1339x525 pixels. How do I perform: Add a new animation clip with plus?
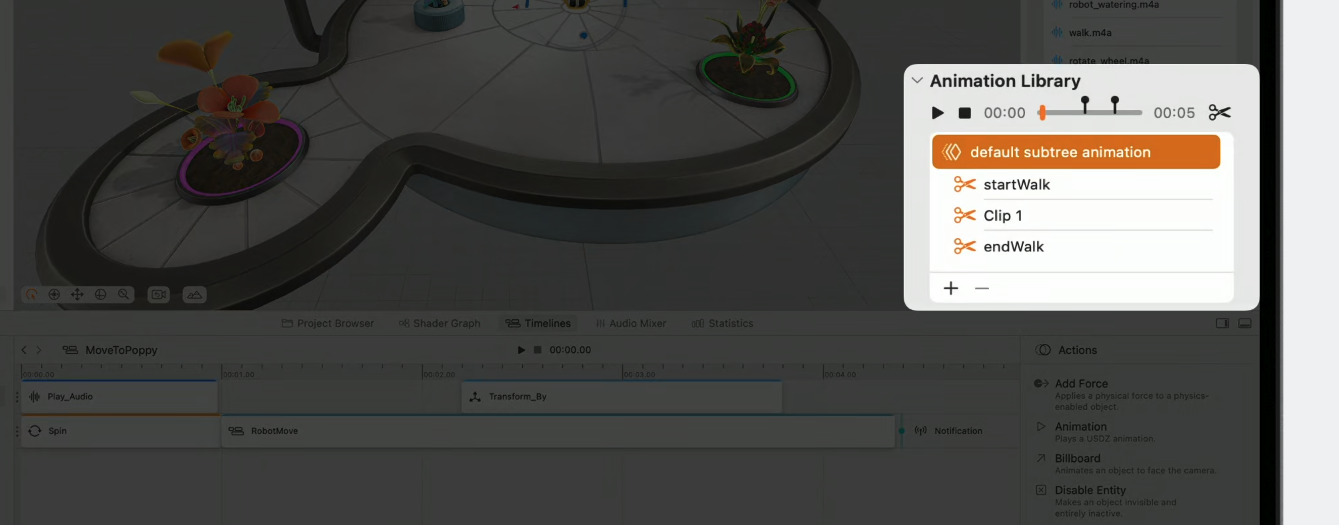click(951, 288)
